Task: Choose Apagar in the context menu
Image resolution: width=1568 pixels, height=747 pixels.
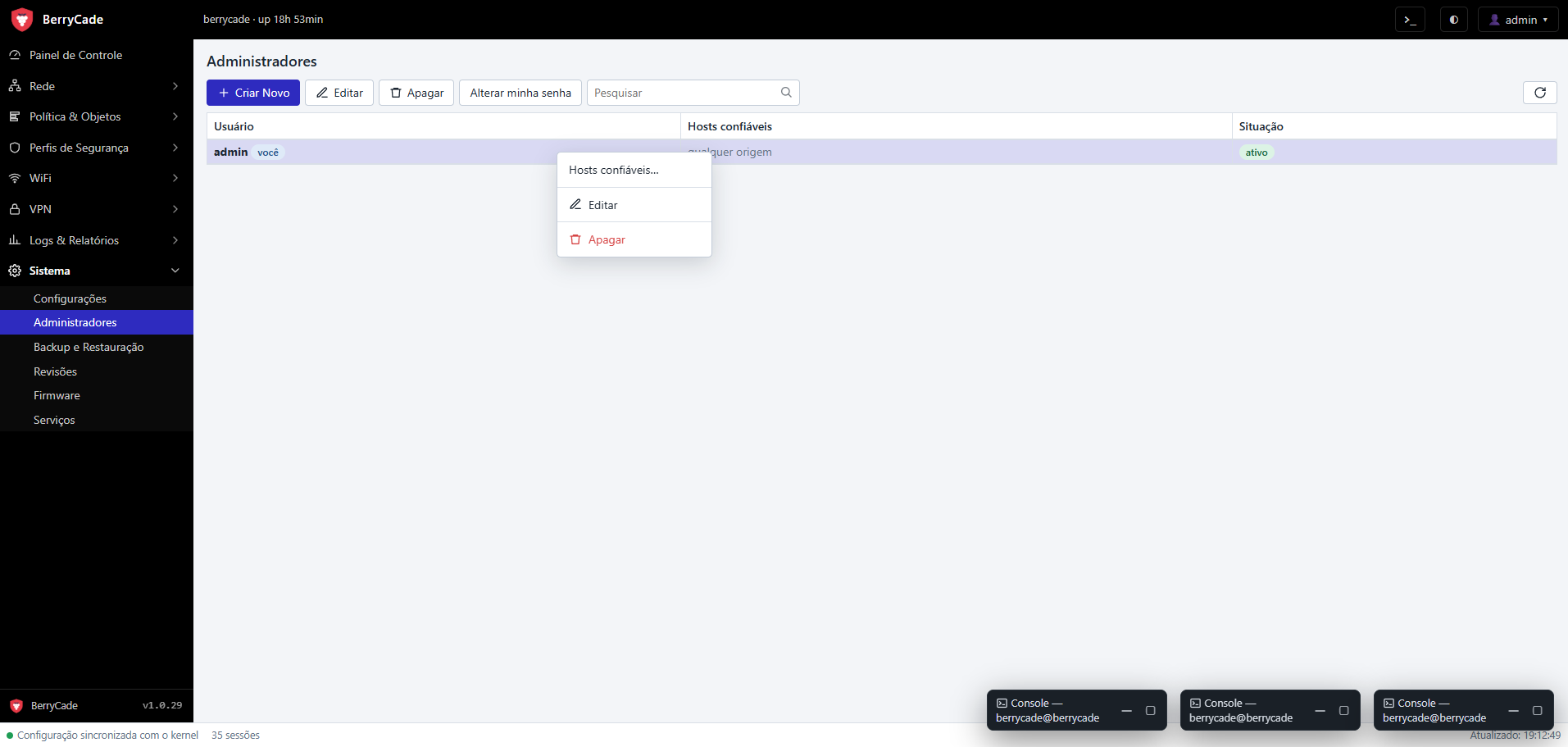Action: pos(634,239)
